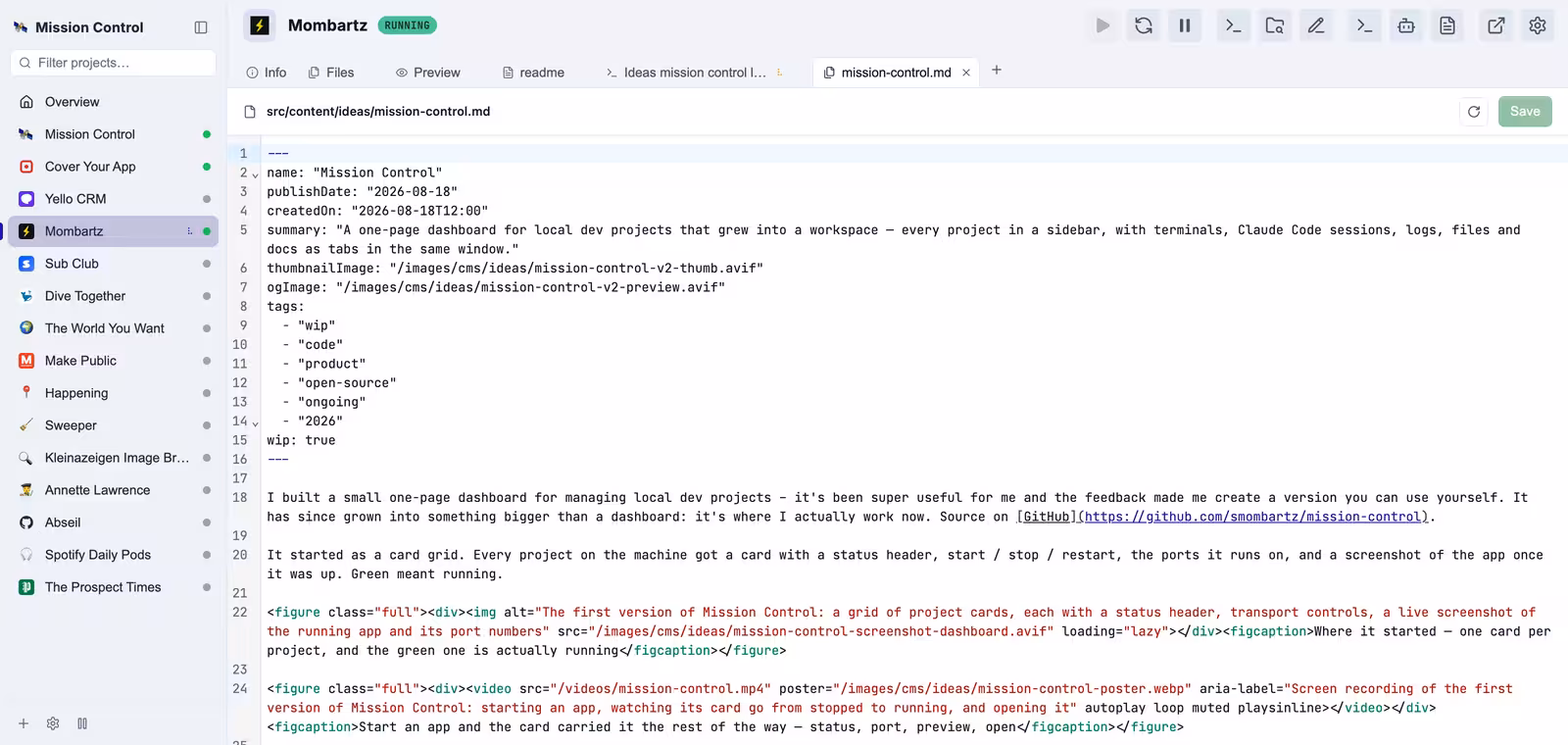Close the mission-control.md tab
Screen dimensions: 1568x745
point(966,73)
